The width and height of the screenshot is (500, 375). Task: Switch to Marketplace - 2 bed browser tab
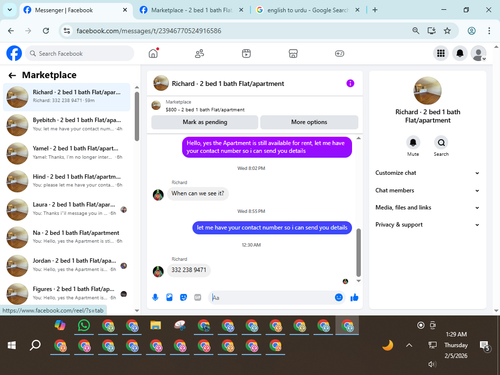[192, 10]
